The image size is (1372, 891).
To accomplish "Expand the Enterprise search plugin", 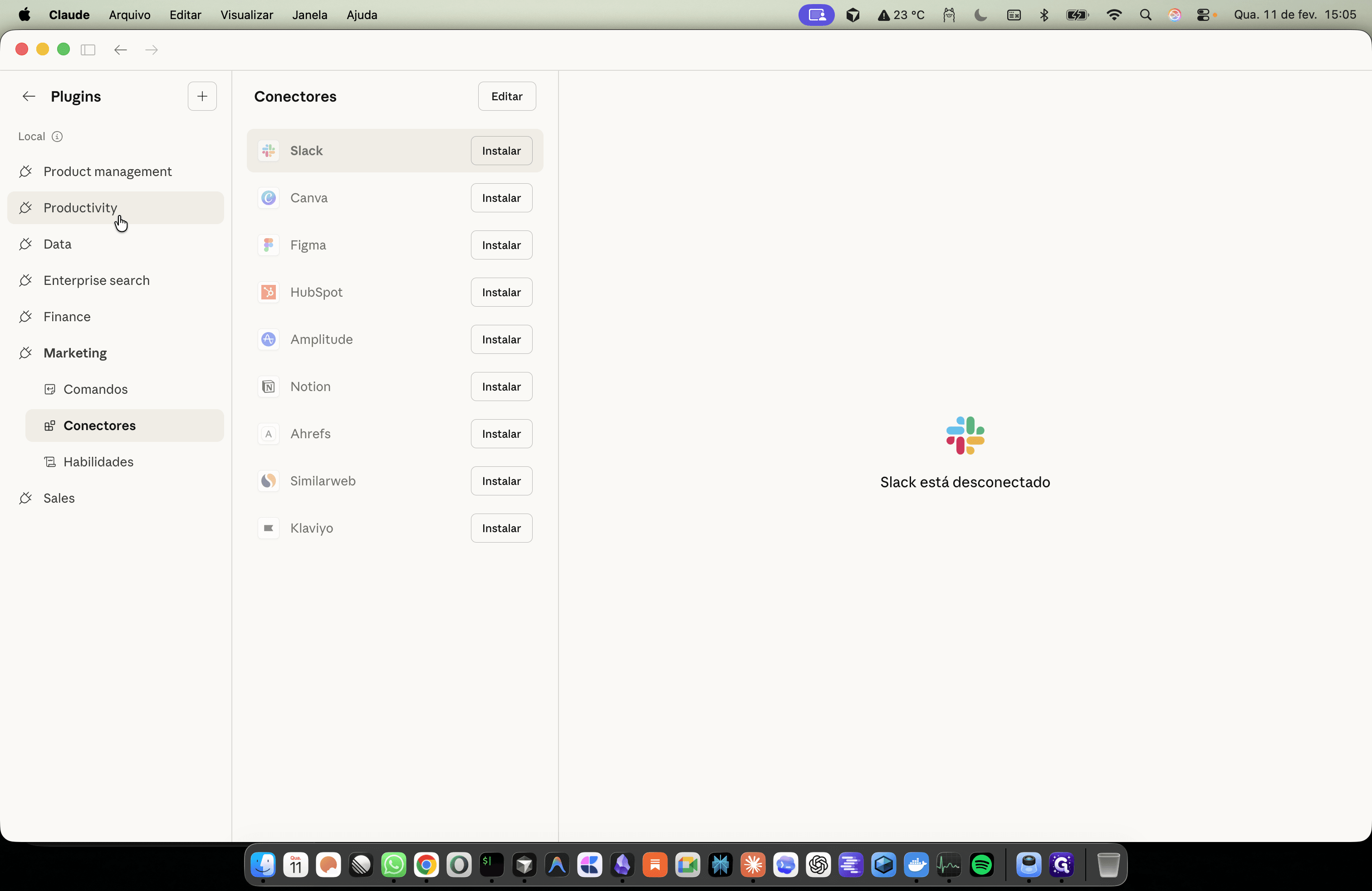I will click(x=115, y=281).
